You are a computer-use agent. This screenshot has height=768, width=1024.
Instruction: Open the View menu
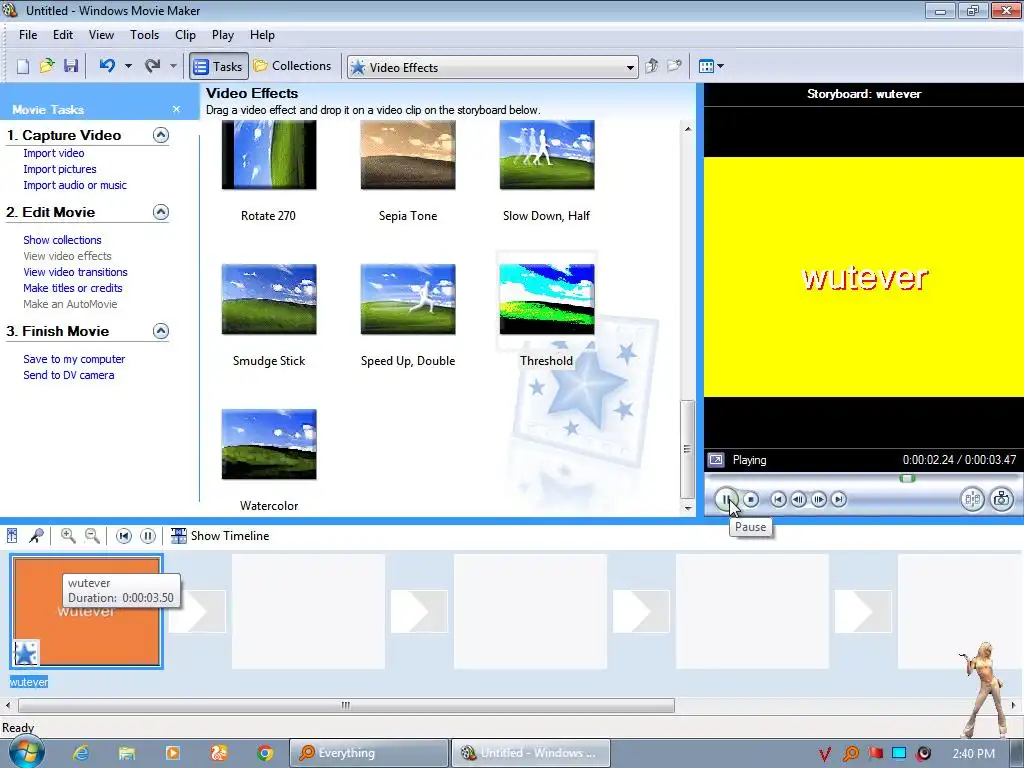pyautogui.click(x=101, y=35)
